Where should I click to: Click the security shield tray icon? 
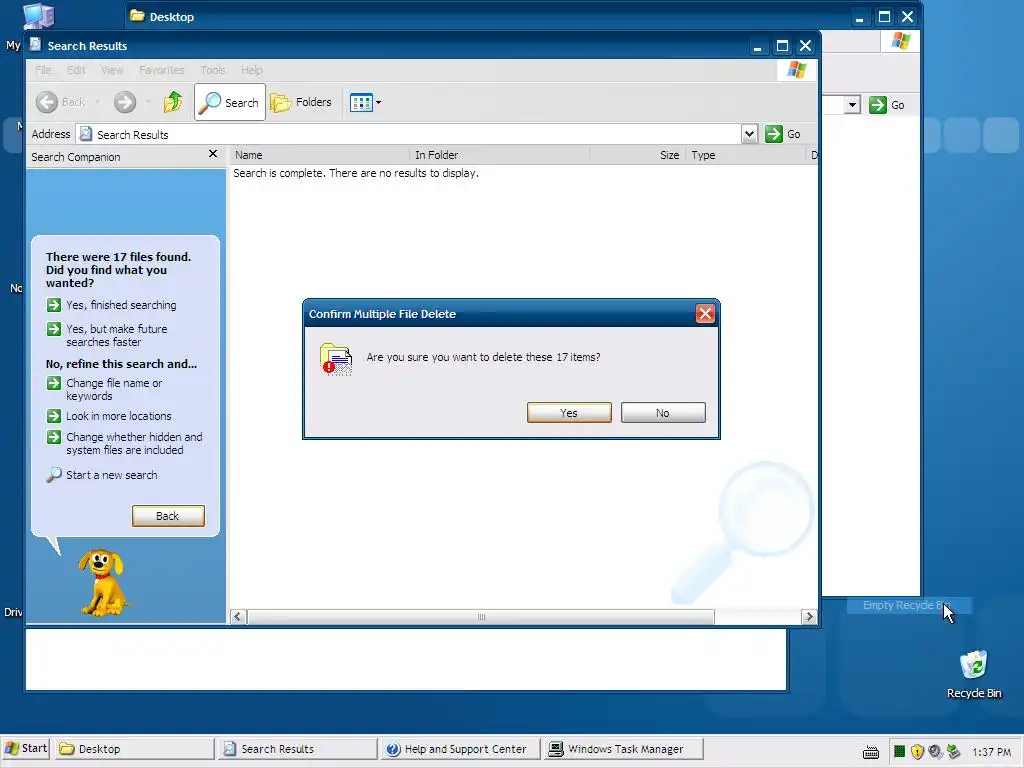[917, 752]
